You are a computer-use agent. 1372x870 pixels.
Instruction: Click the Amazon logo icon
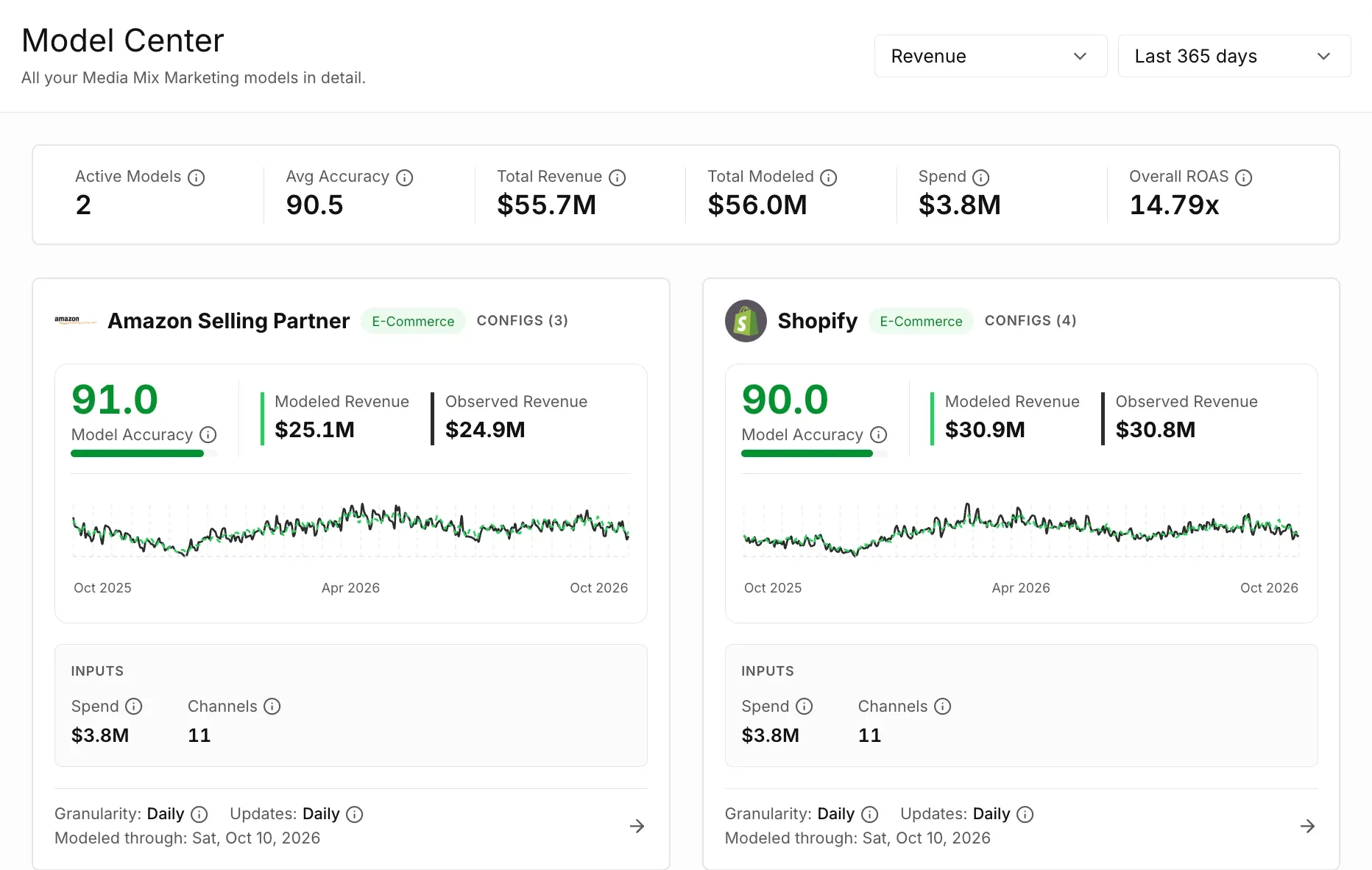tap(75, 320)
